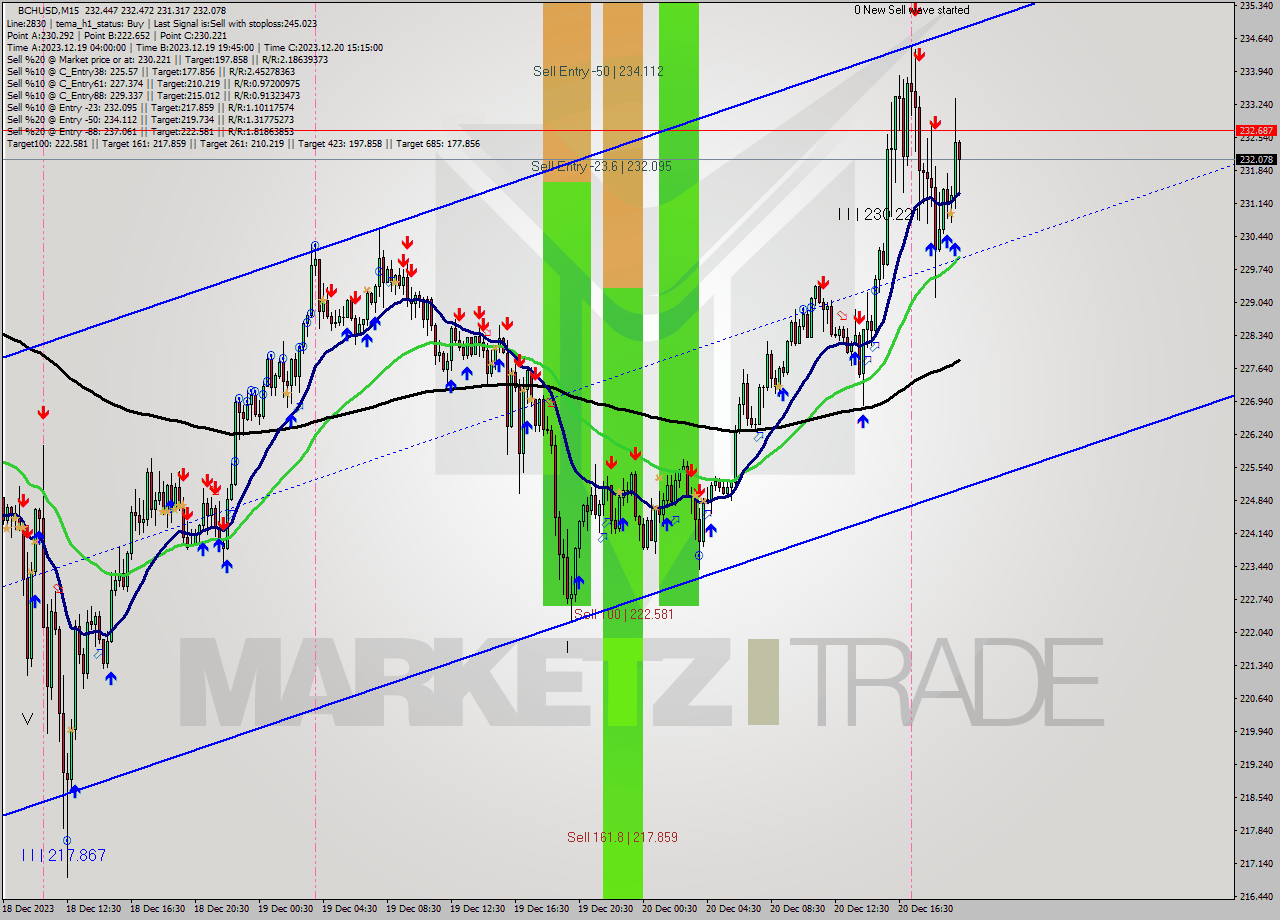Click the 223.440 price axis value
The image size is (1280, 920).
point(1256,566)
